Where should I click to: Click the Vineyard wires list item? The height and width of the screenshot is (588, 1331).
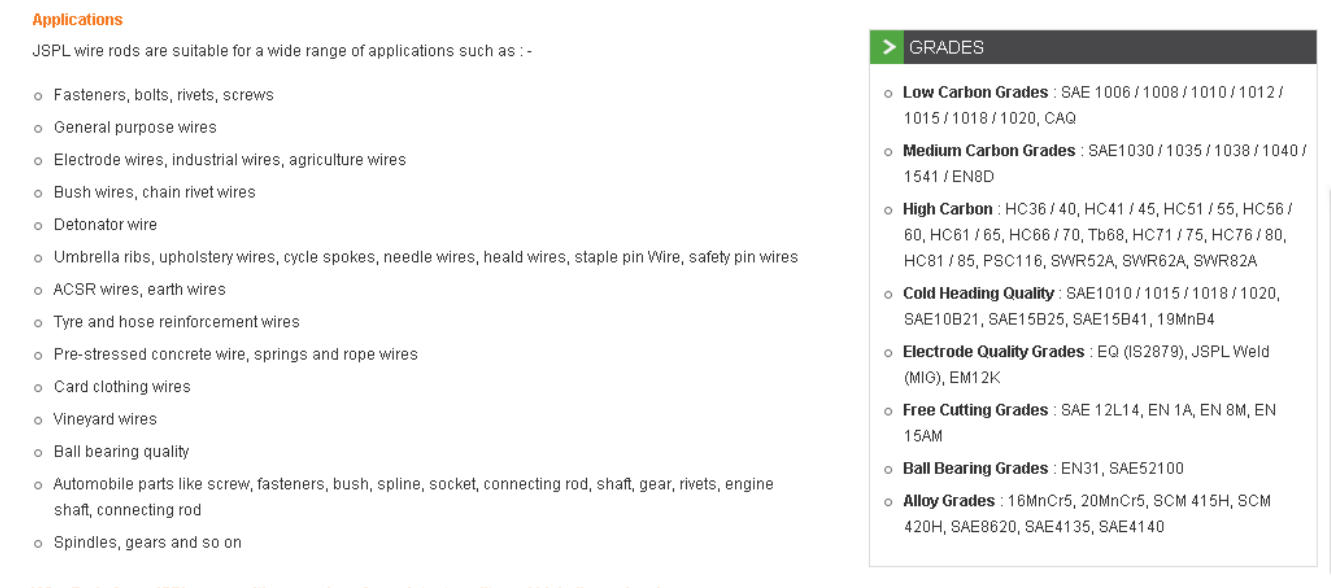pyautogui.click(x=105, y=419)
